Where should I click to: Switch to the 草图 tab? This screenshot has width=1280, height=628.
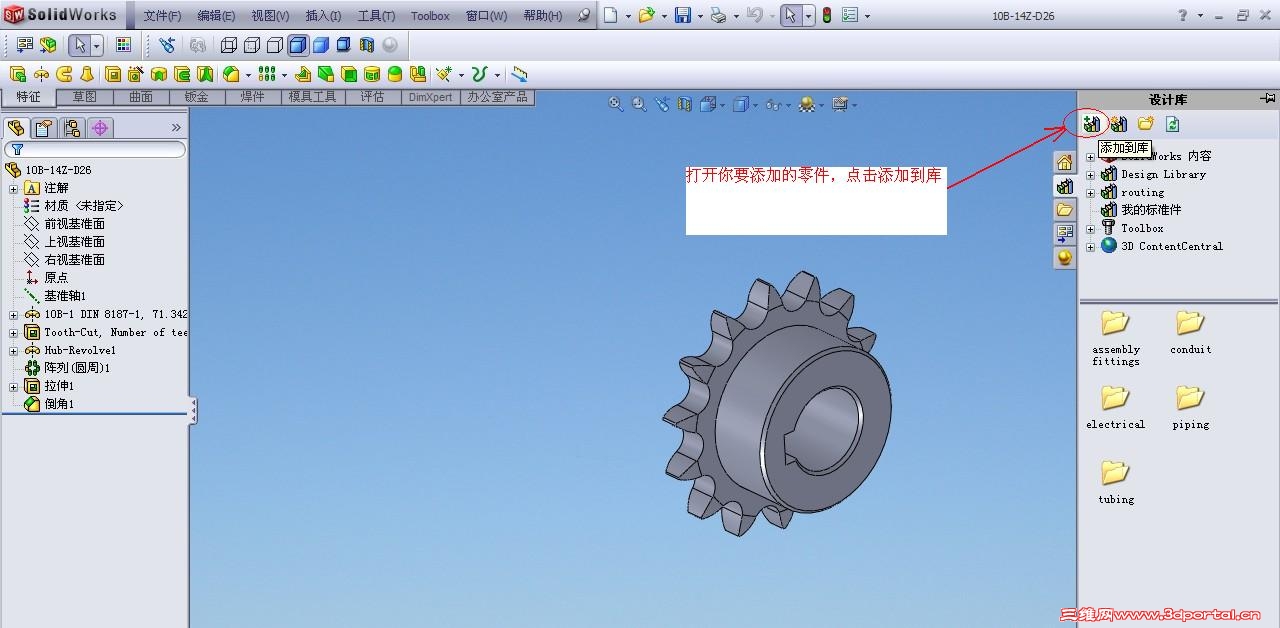[x=85, y=97]
